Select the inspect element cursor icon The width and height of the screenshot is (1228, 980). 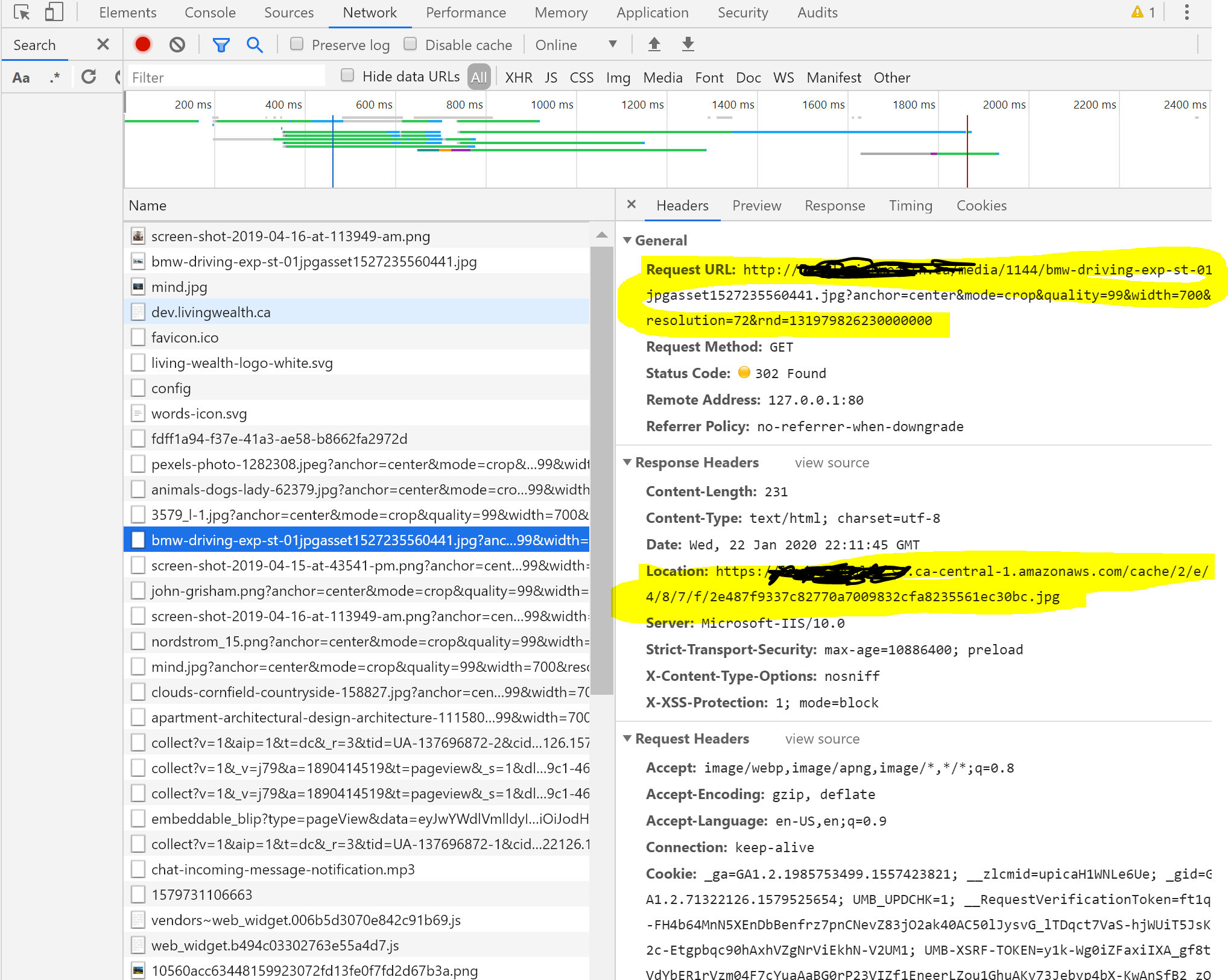22,13
